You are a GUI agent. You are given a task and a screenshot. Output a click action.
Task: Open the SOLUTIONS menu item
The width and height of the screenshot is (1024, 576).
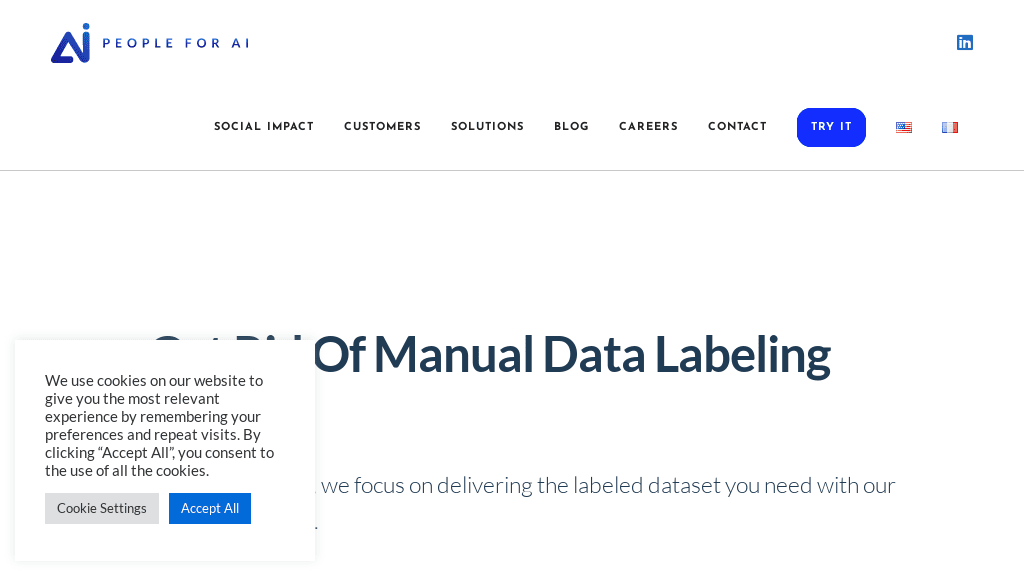487,127
